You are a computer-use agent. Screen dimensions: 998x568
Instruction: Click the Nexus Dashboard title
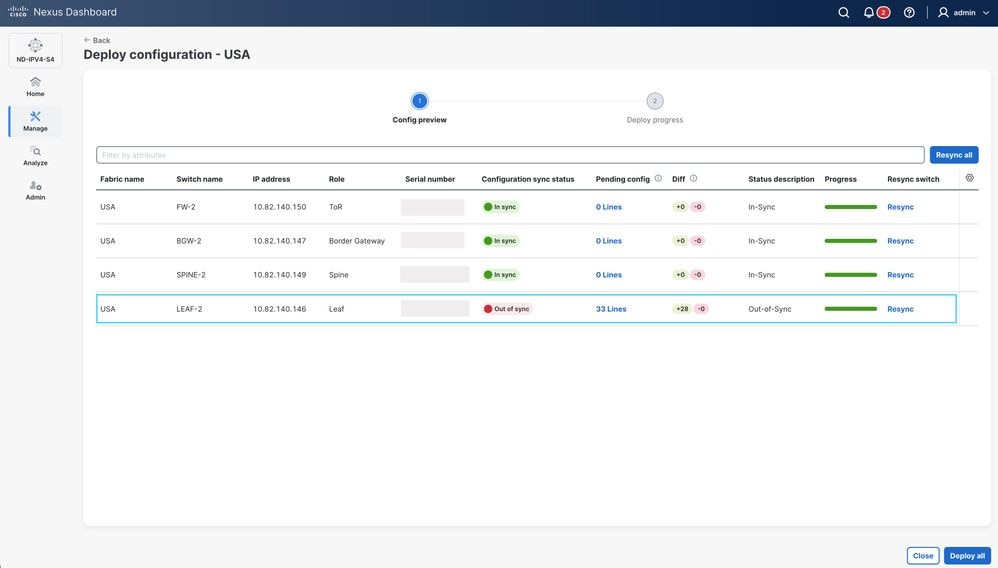tap(75, 12)
